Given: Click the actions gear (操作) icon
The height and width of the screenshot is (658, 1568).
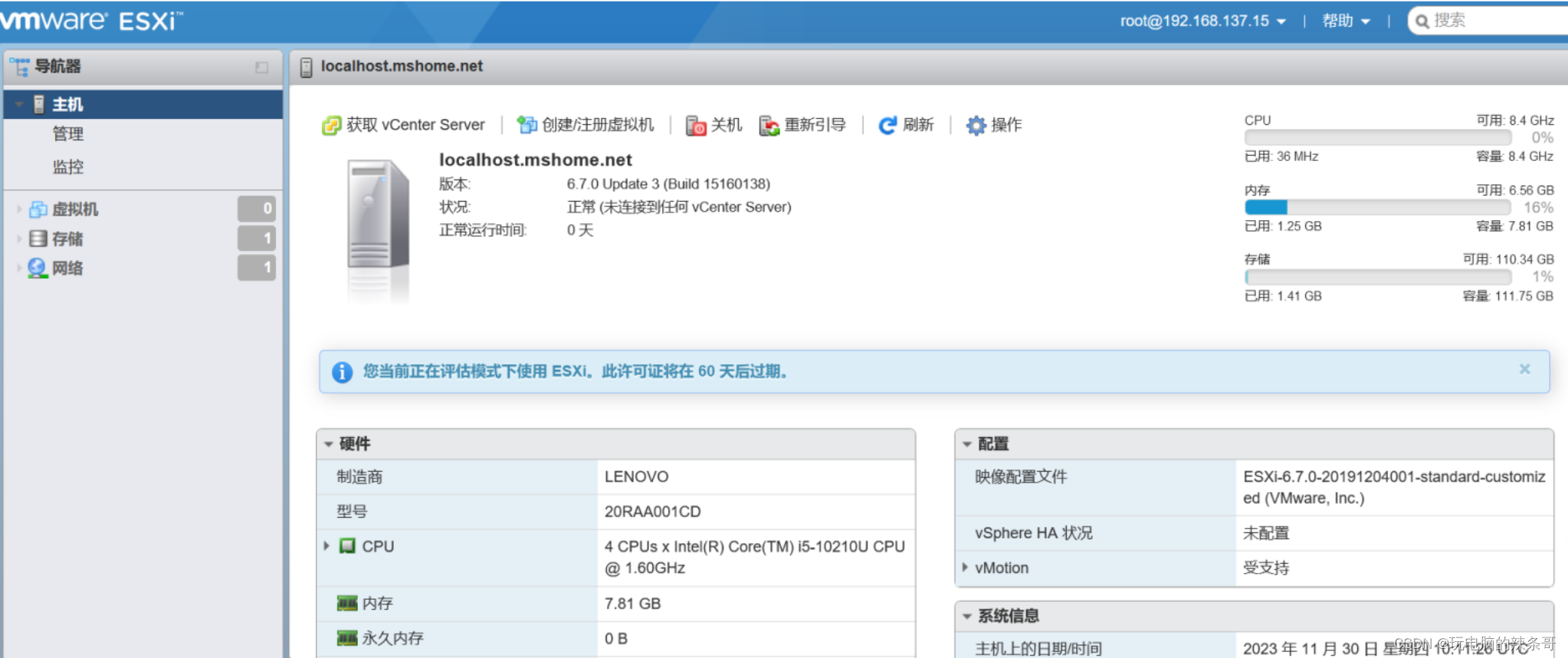Looking at the screenshot, I should tap(976, 125).
